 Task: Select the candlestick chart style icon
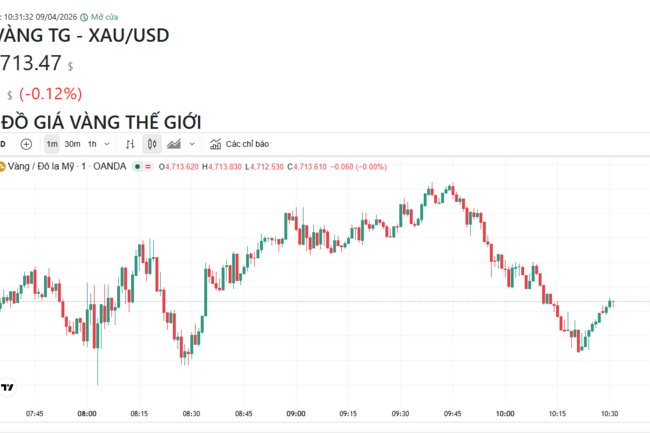[153, 144]
